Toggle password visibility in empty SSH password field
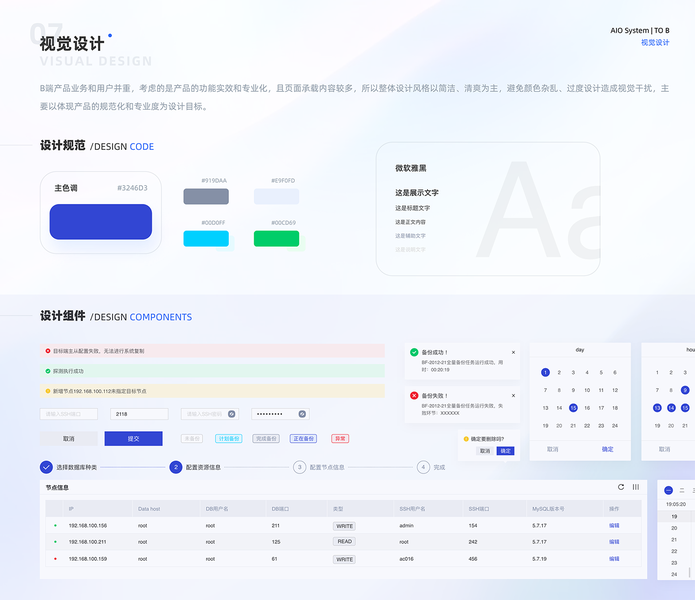This screenshot has height=600, width=695. [231, 414]
